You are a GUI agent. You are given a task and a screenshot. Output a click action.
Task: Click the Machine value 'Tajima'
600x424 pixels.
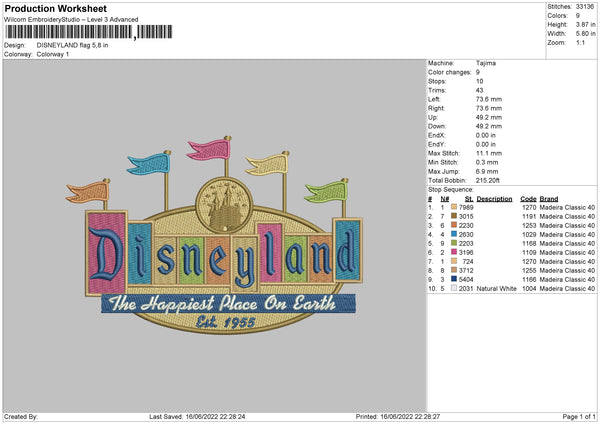pyautogui.click(x=486, y=63)
